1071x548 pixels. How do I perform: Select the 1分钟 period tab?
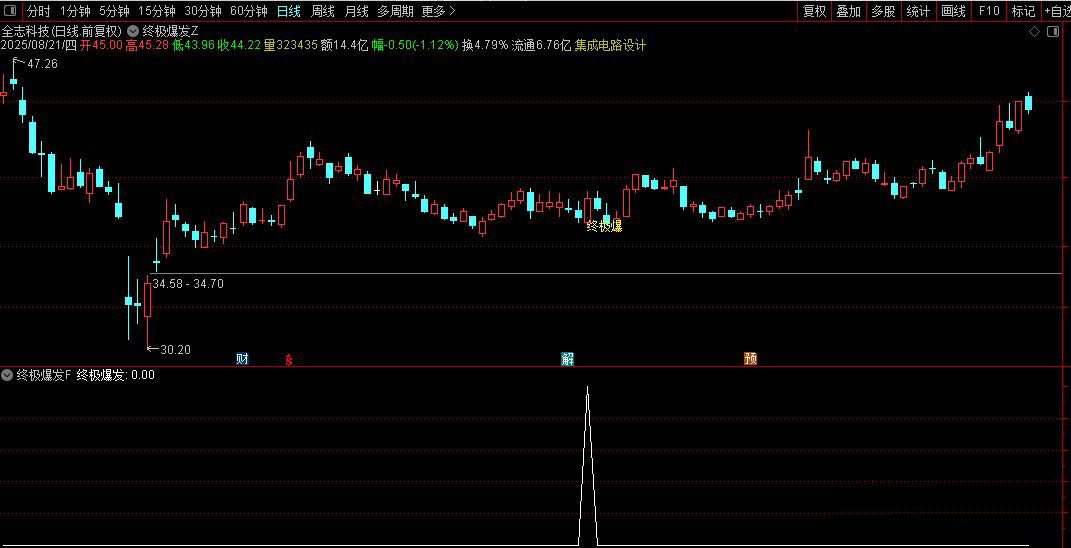click(x=74, y=11)
